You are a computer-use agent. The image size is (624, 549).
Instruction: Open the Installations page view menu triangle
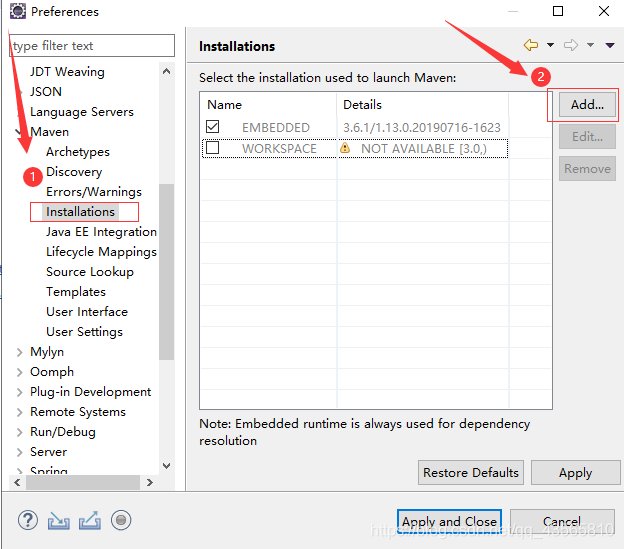pyautogui.click(x=610, y=45)
